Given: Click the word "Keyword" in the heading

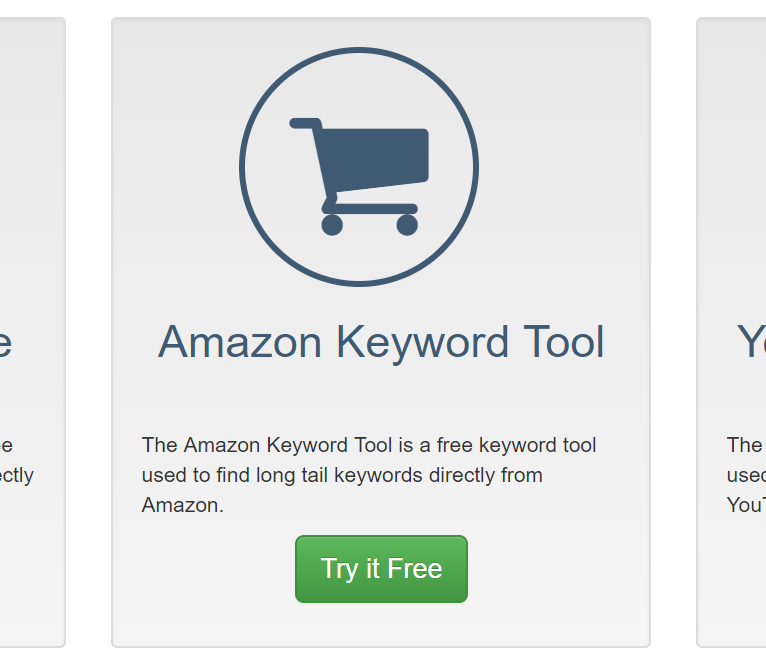Looking at the screenshot, I should click(422, 342).
